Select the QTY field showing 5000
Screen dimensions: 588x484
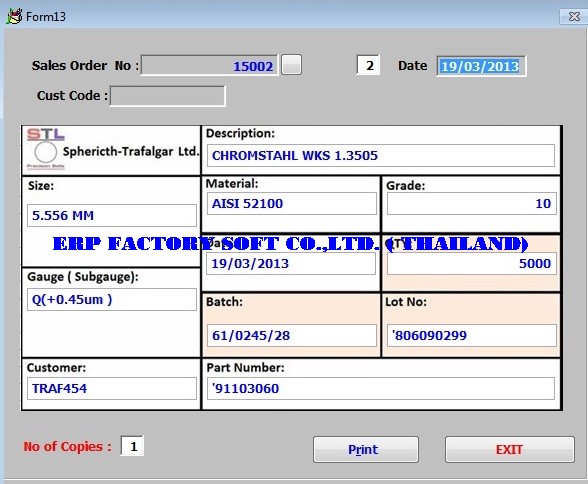pos(472,264)
